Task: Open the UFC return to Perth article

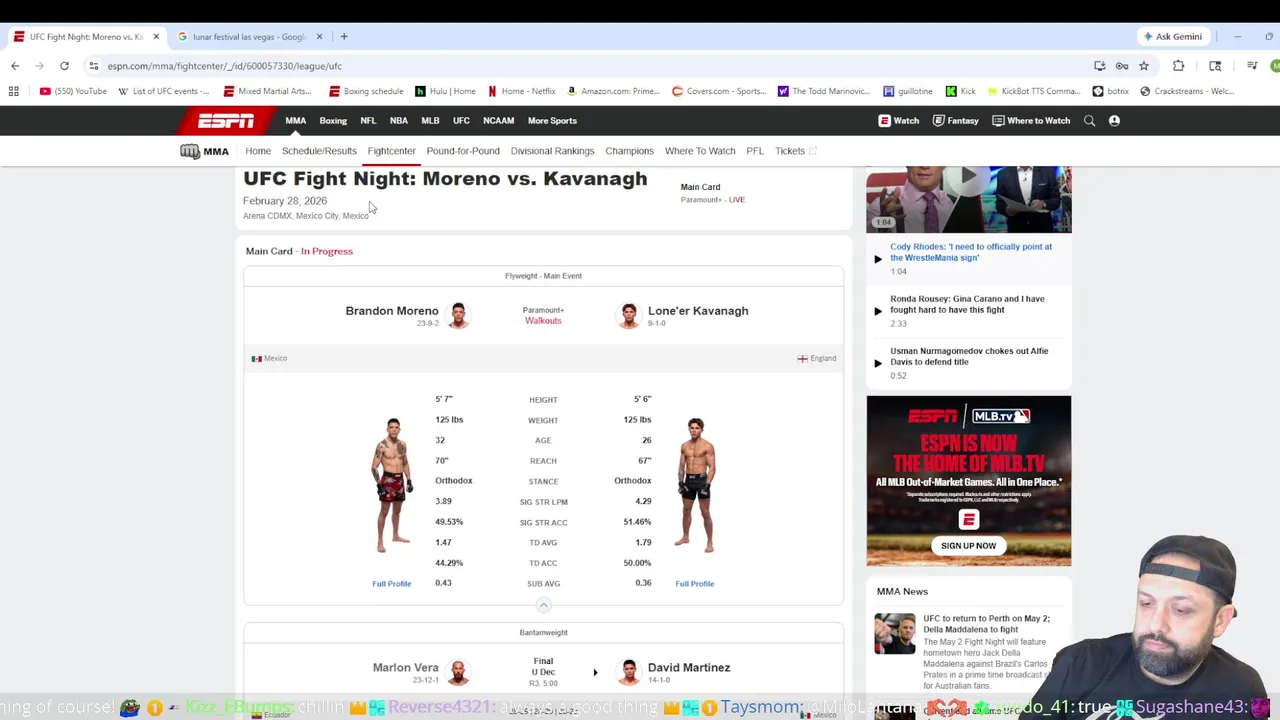Action: pos(986,624)
